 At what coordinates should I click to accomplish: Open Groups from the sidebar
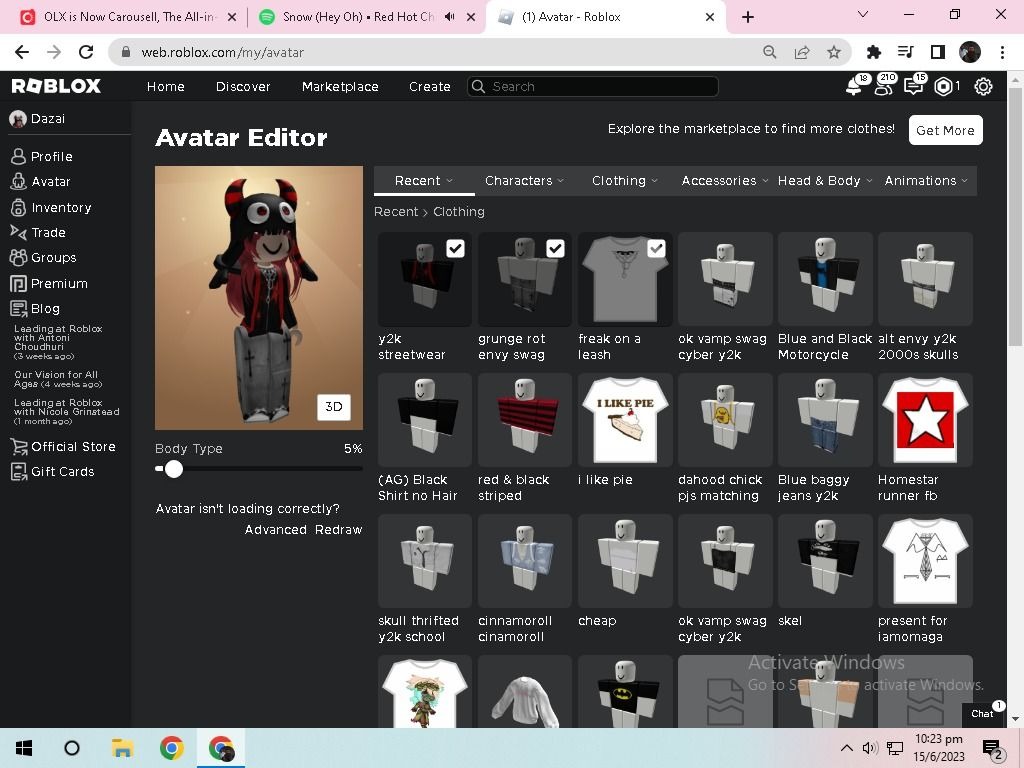(x=52, y=257)
